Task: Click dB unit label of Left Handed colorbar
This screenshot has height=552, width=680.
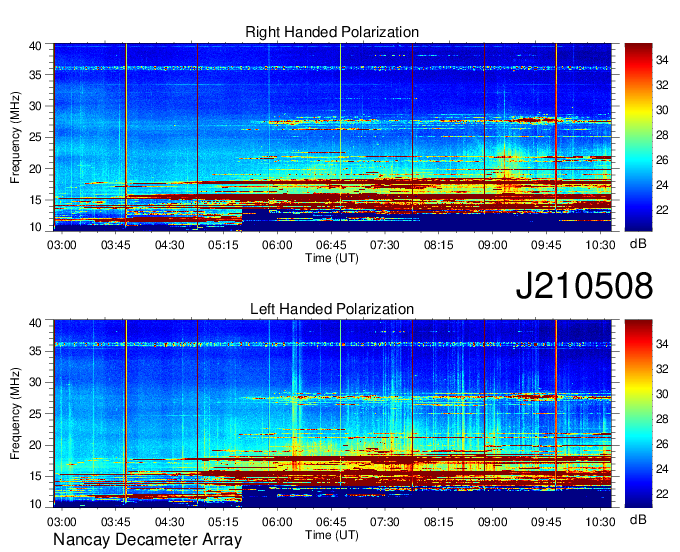Action: [x=638, y=519]
